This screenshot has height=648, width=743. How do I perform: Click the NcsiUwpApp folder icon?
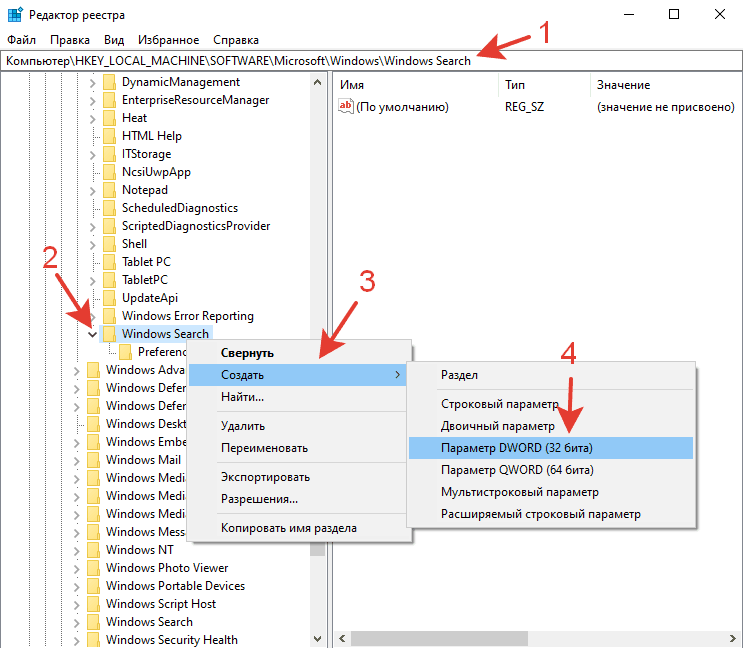pyautogui.click(x=109, y=172)
